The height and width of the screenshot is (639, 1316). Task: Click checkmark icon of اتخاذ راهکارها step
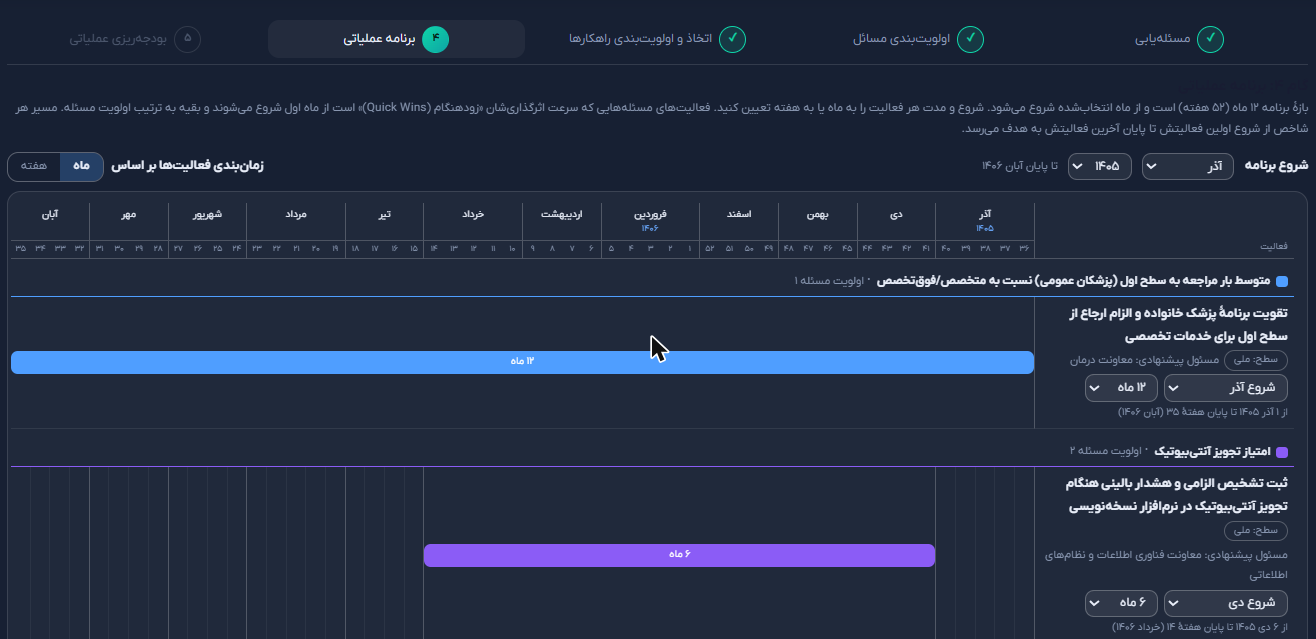point(733,39)
